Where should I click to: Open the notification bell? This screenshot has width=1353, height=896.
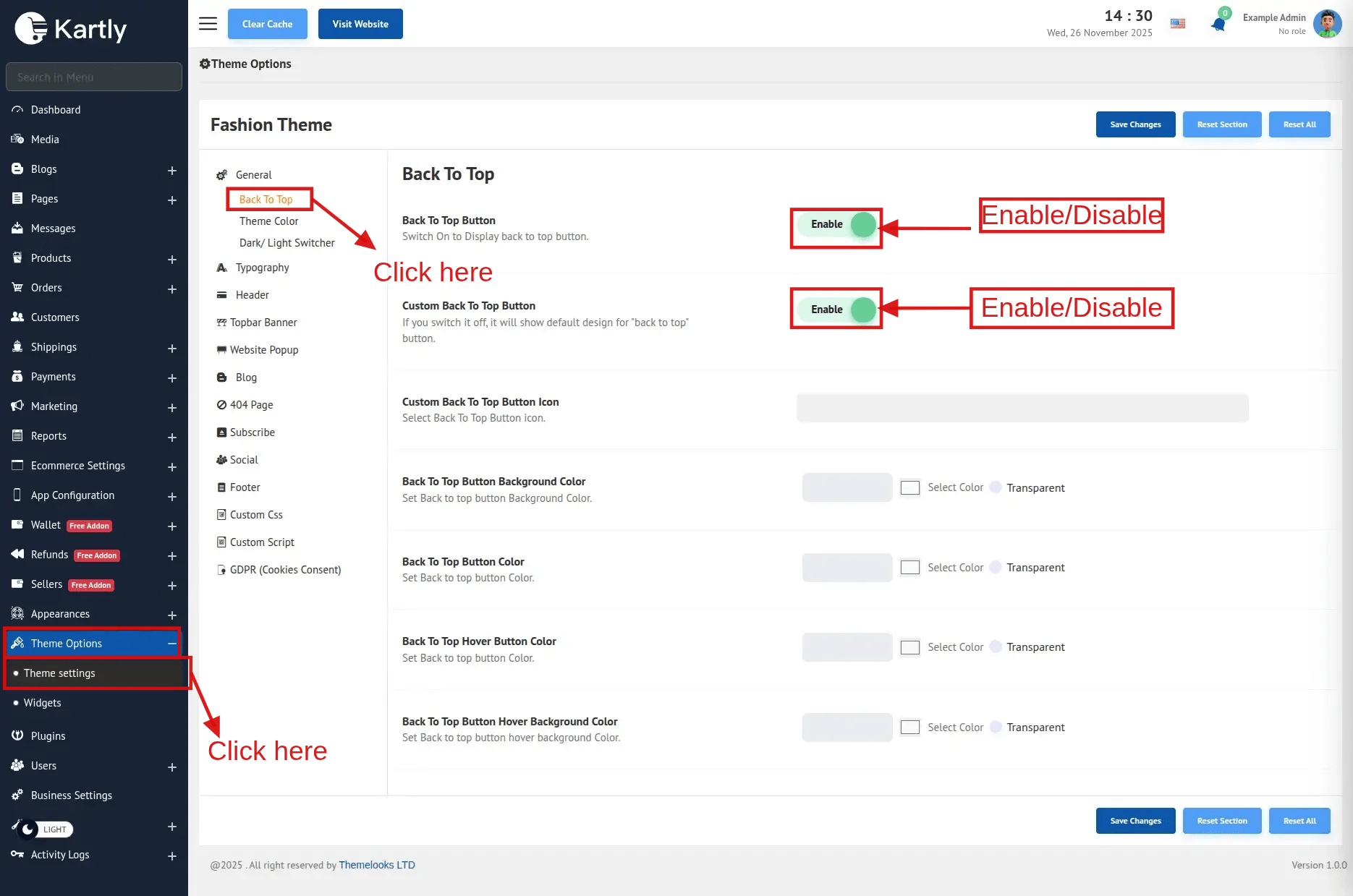click(x=1218, y=24)
